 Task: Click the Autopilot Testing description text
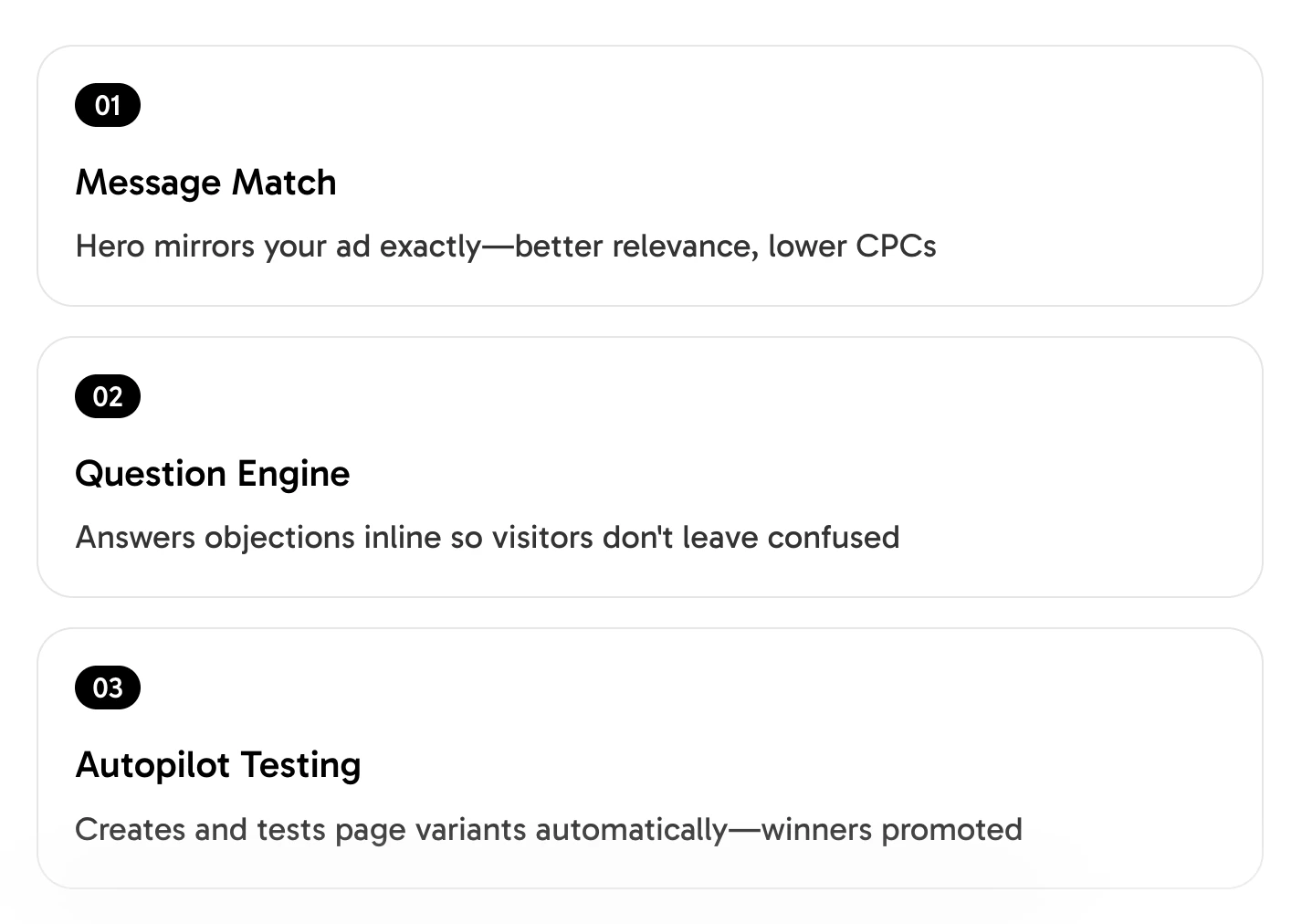click(549, 830)
